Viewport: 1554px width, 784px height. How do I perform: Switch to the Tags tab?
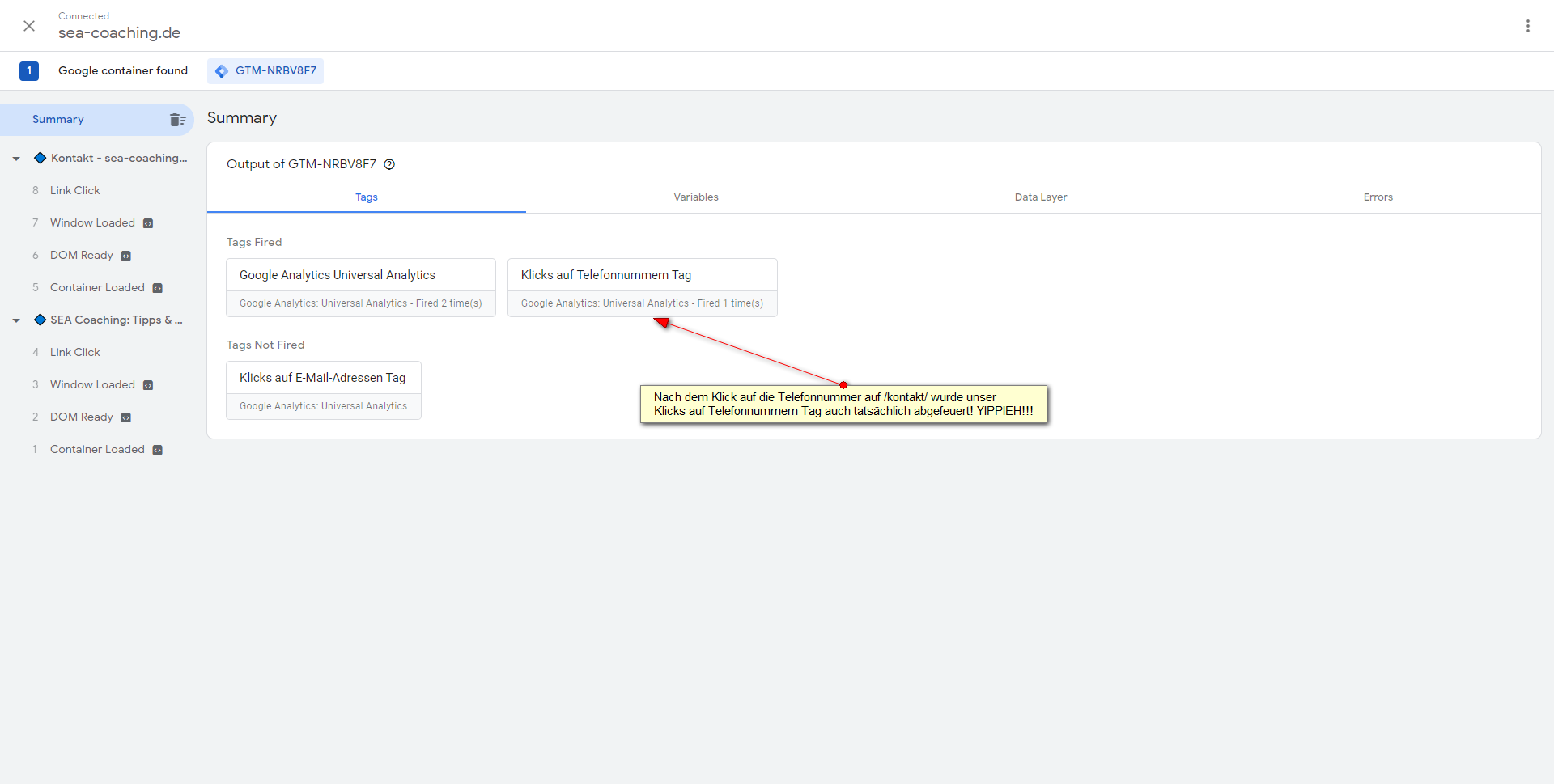pyautogui.click(x=367, y=197)
